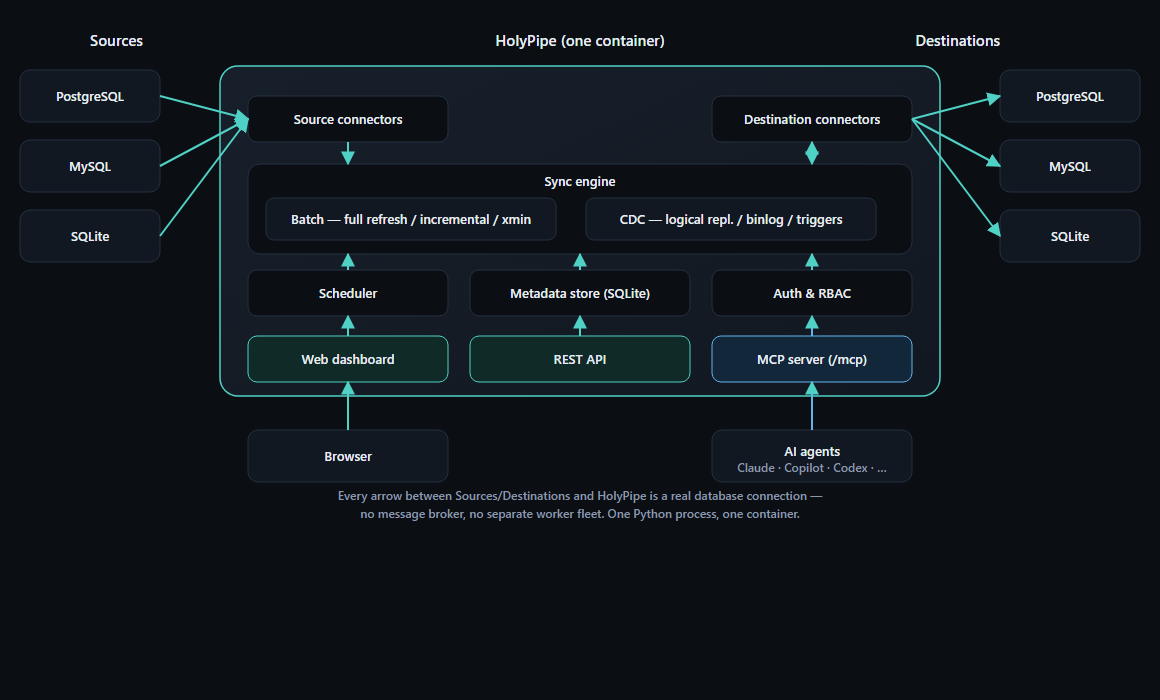Click the 'AI agents' title
Viewport: 1160px width, 700px height.
pyautogui.click(x=812, y=451)
